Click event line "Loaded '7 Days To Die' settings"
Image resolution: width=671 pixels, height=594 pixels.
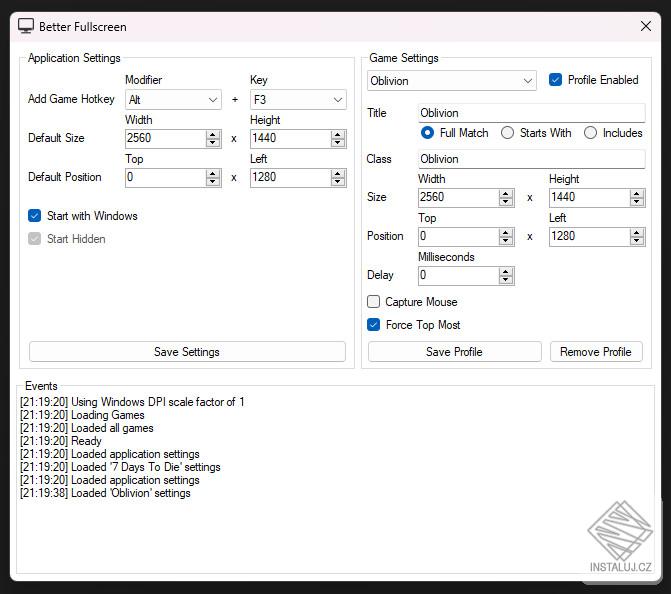click(120, 467)
